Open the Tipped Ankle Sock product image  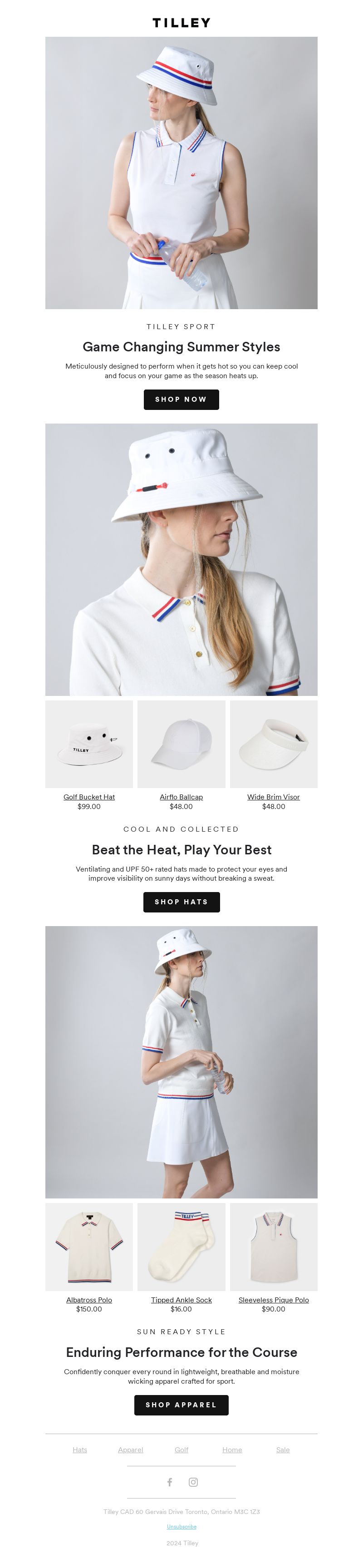coord(181,1246)
